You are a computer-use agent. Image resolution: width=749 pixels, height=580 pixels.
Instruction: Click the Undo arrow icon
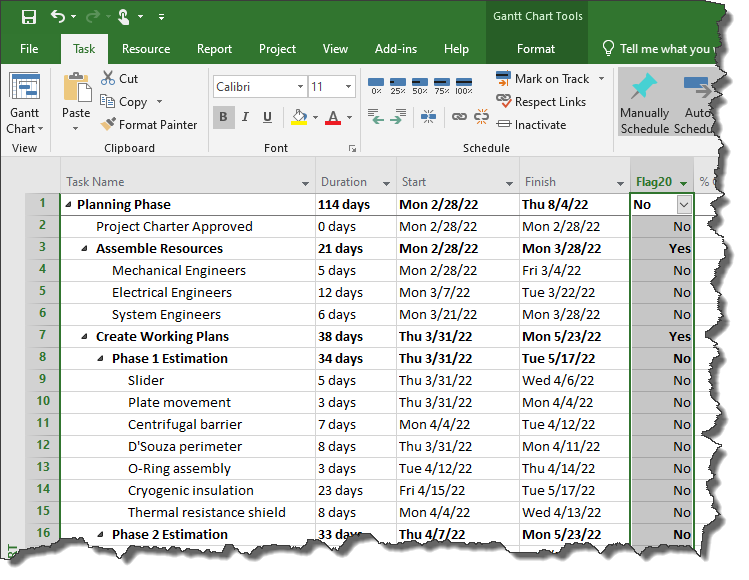point(58,17)
